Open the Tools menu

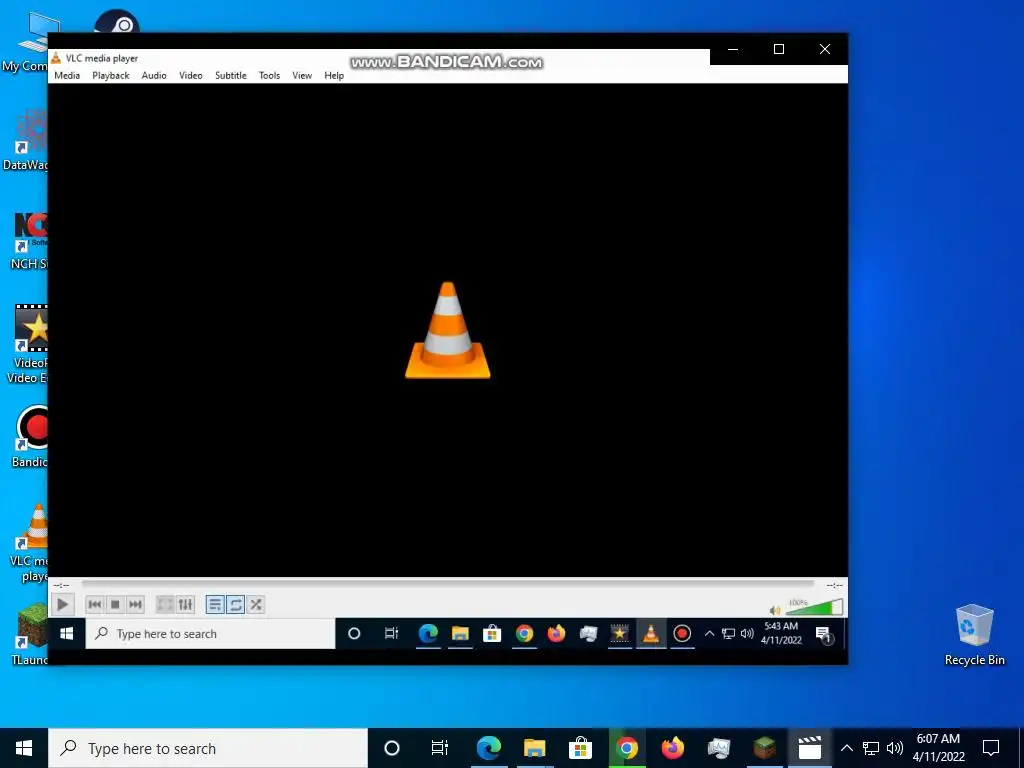click(x=269, y=75)
